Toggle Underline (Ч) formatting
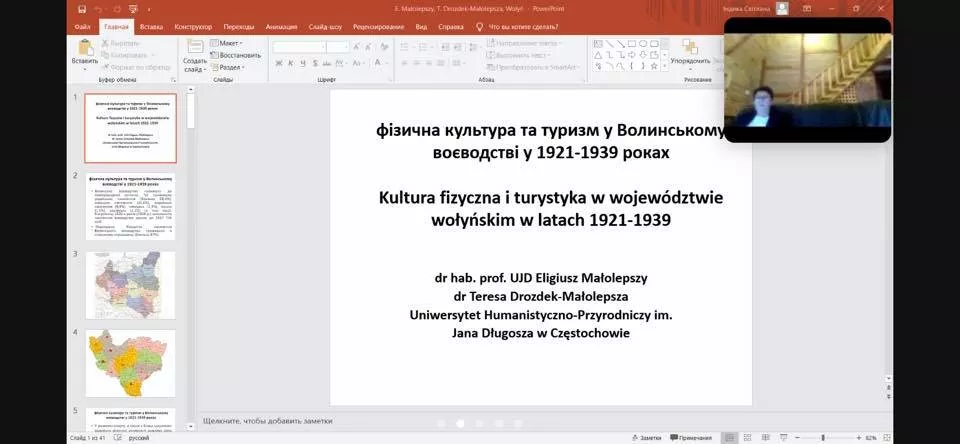The image size is (960, 444). [304, 64]
